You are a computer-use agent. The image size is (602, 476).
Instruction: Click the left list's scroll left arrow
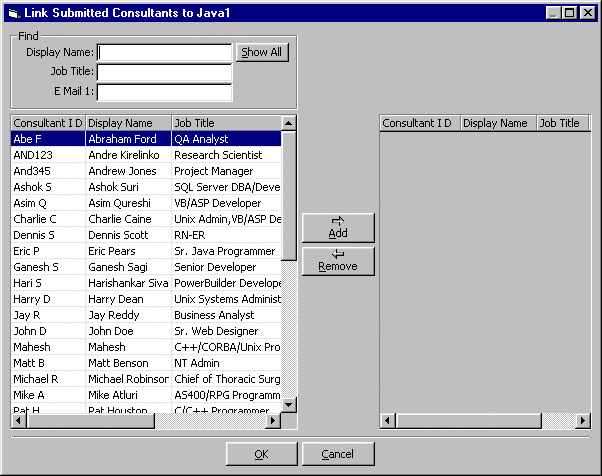tap(18, 420)
